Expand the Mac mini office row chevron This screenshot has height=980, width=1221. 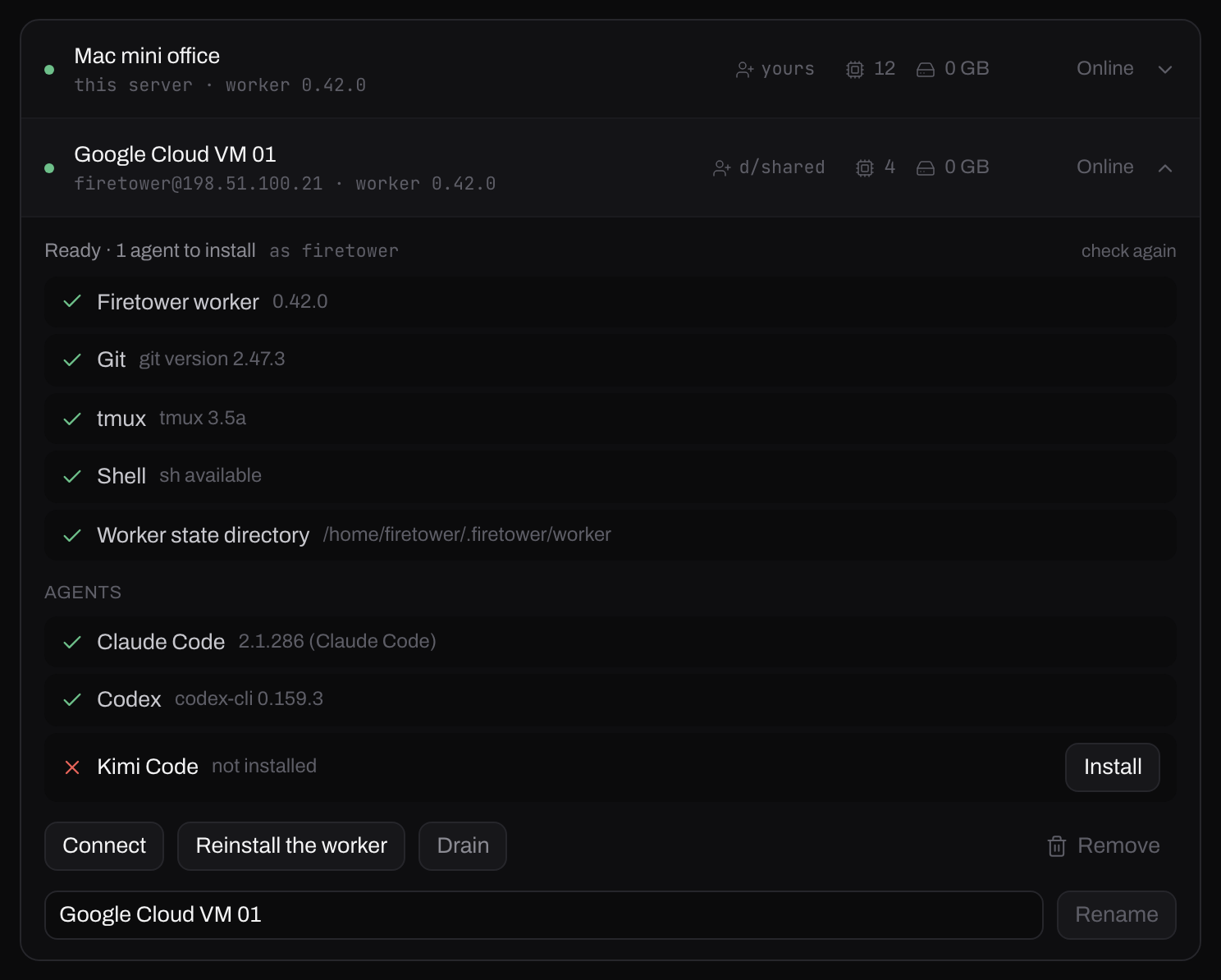pyautogui.click(x=1164, y=69)
